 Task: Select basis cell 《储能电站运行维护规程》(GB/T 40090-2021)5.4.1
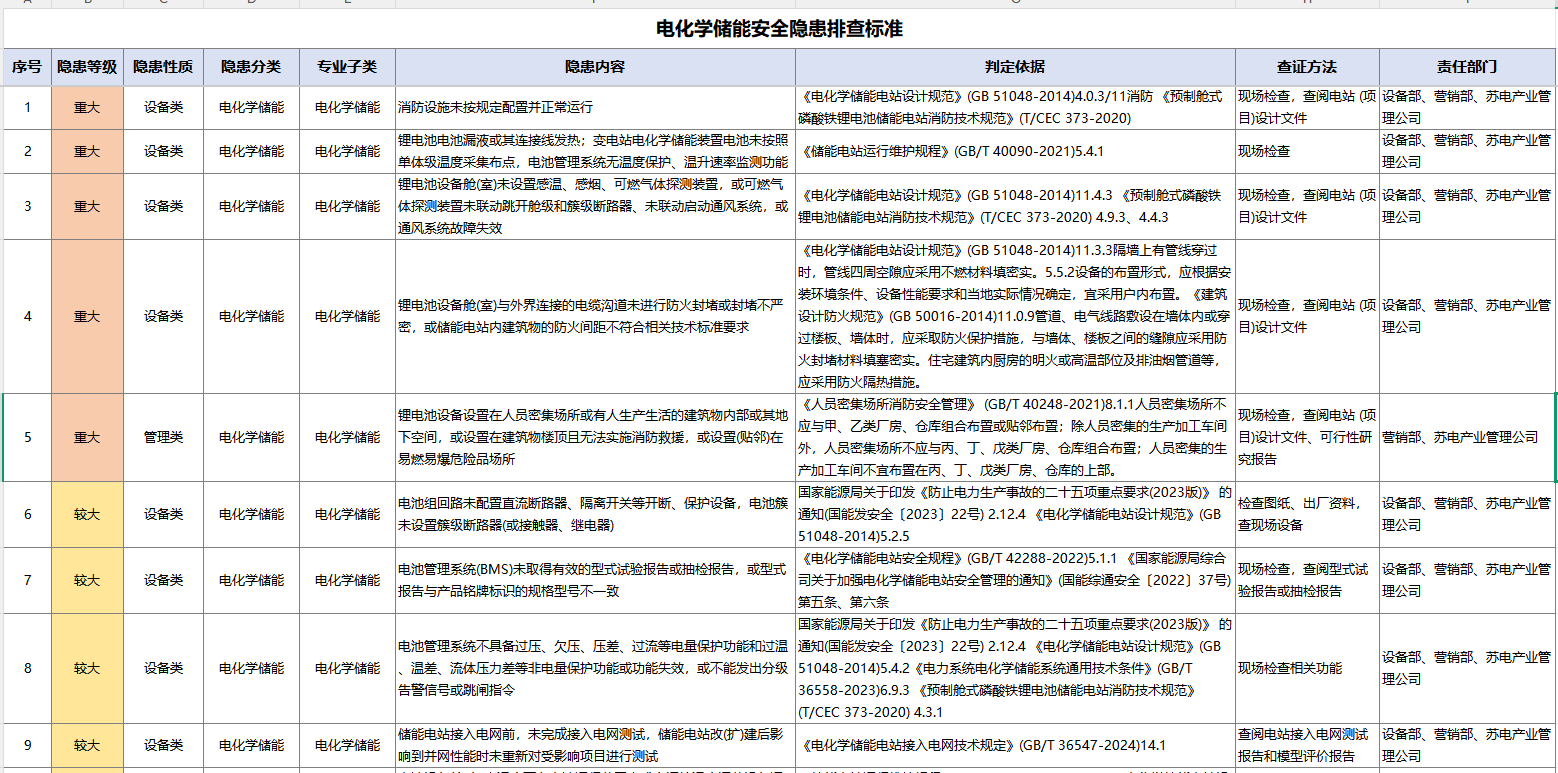(x=1015, y=151)
